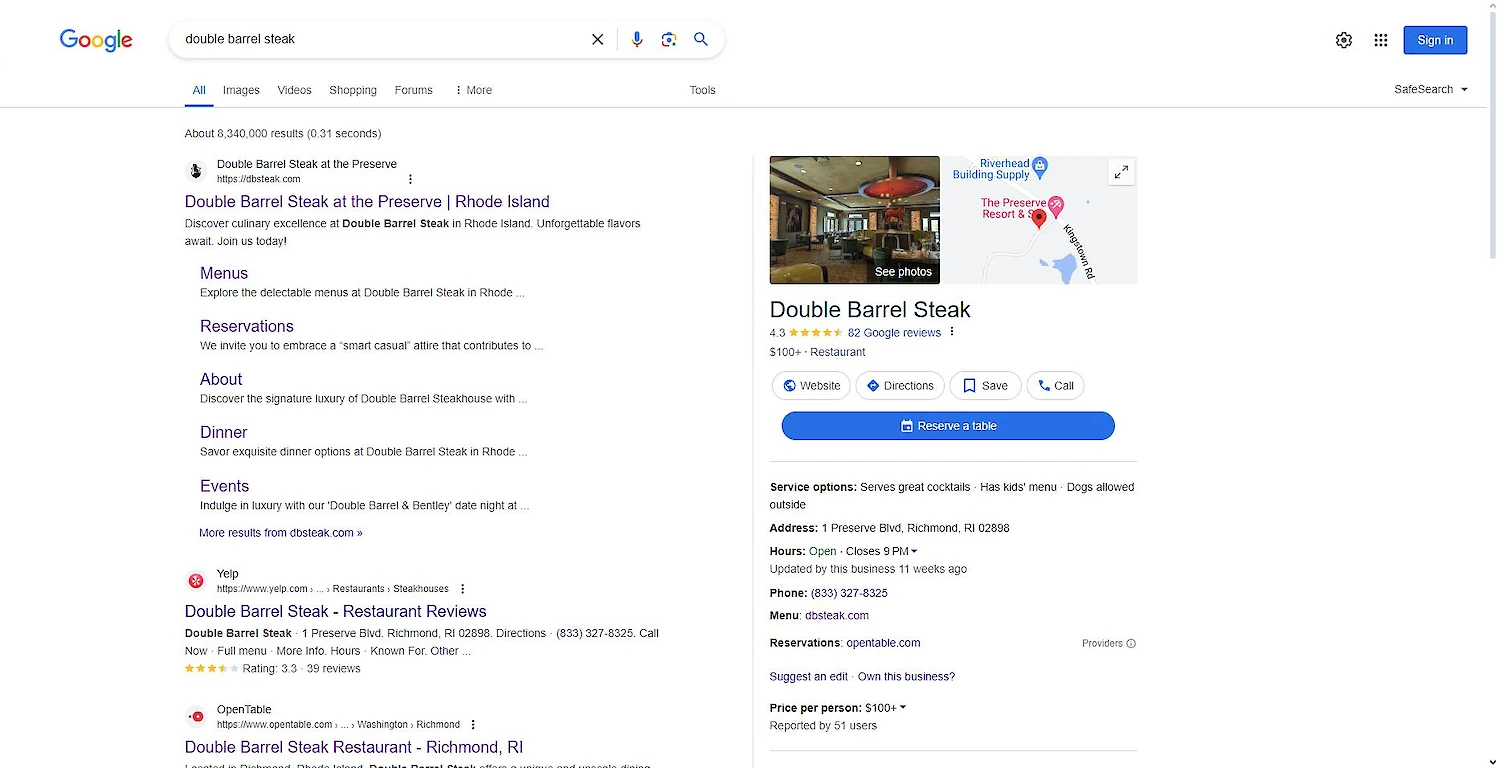
Task: Click the address 1 Preserve Blvd text
Action: [x=915, y=528]
